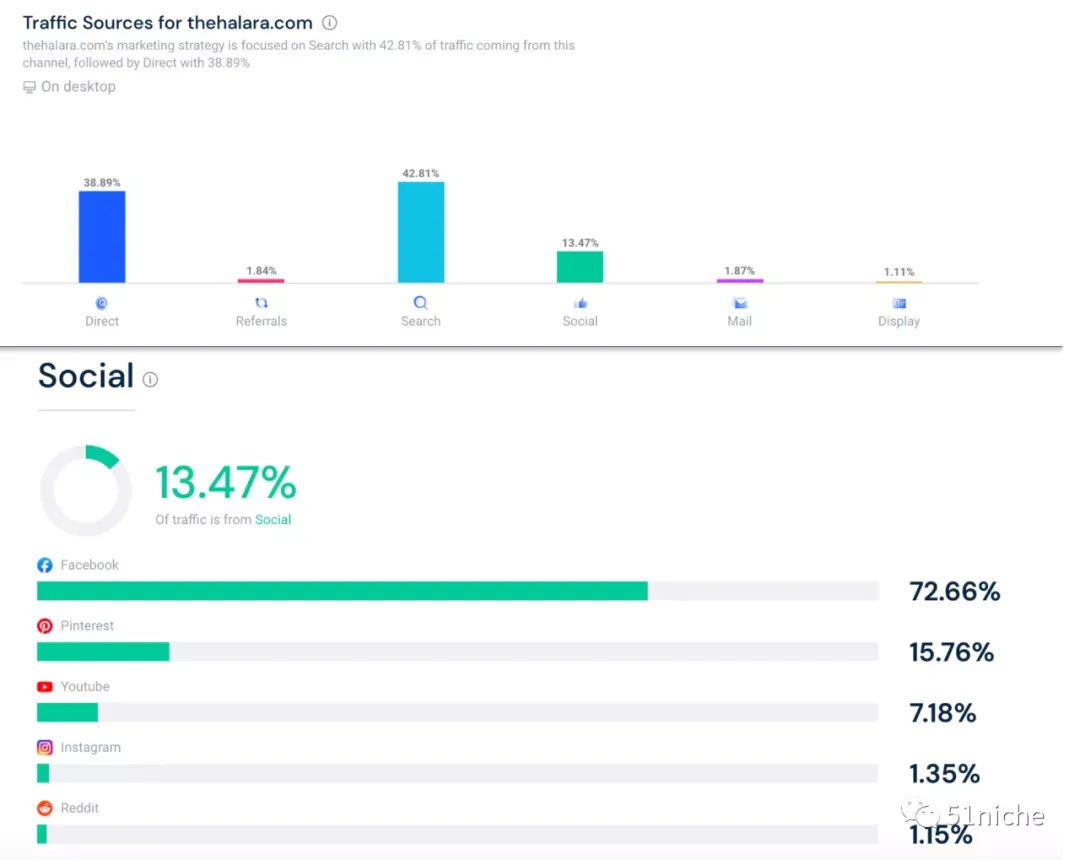Viewport: 1080px width, 860px height.
Task: Click the On desktop monitor icon
Action: (29, 87)
